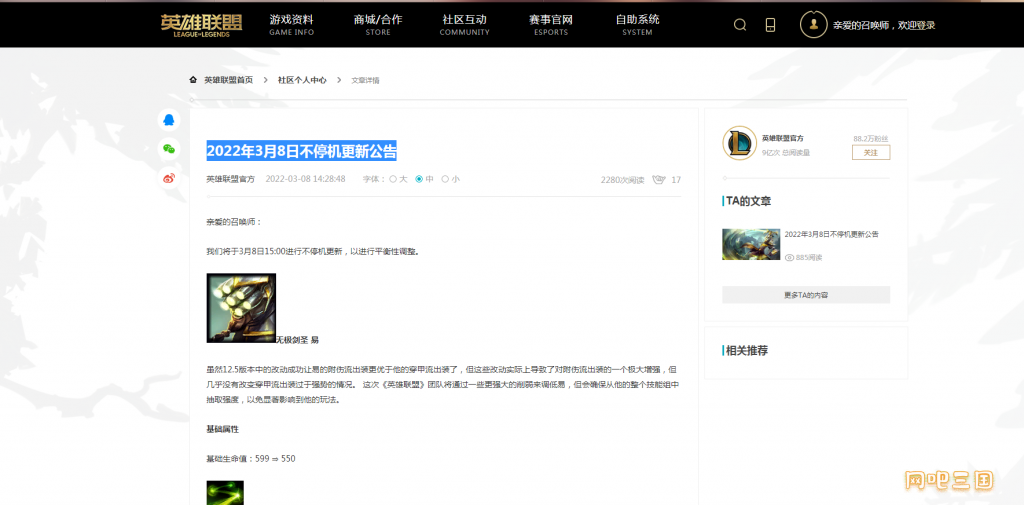Click the 更多TA的内容 button
Screen dimensions: 1024x505
coord(806,295)
